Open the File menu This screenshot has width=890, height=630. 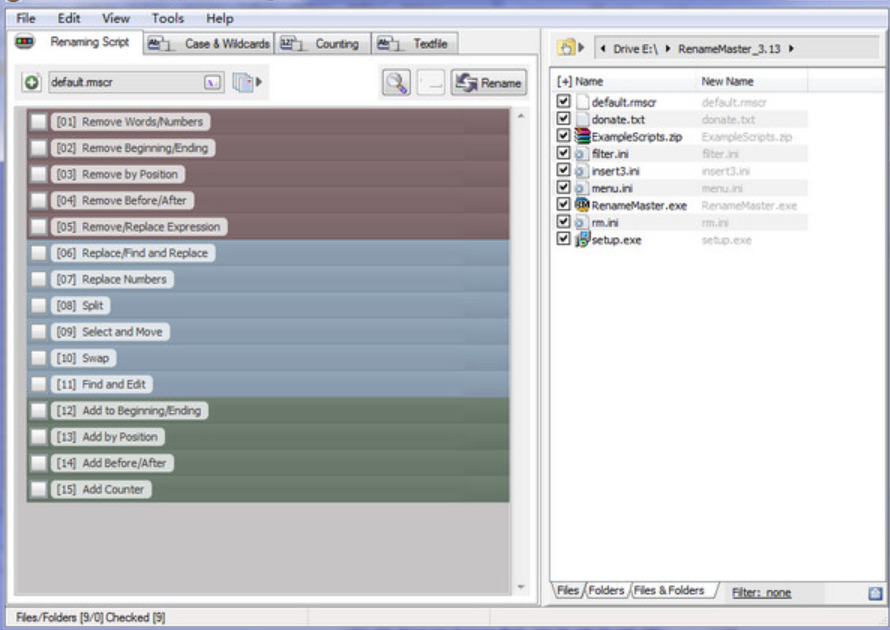pos(26,19)
